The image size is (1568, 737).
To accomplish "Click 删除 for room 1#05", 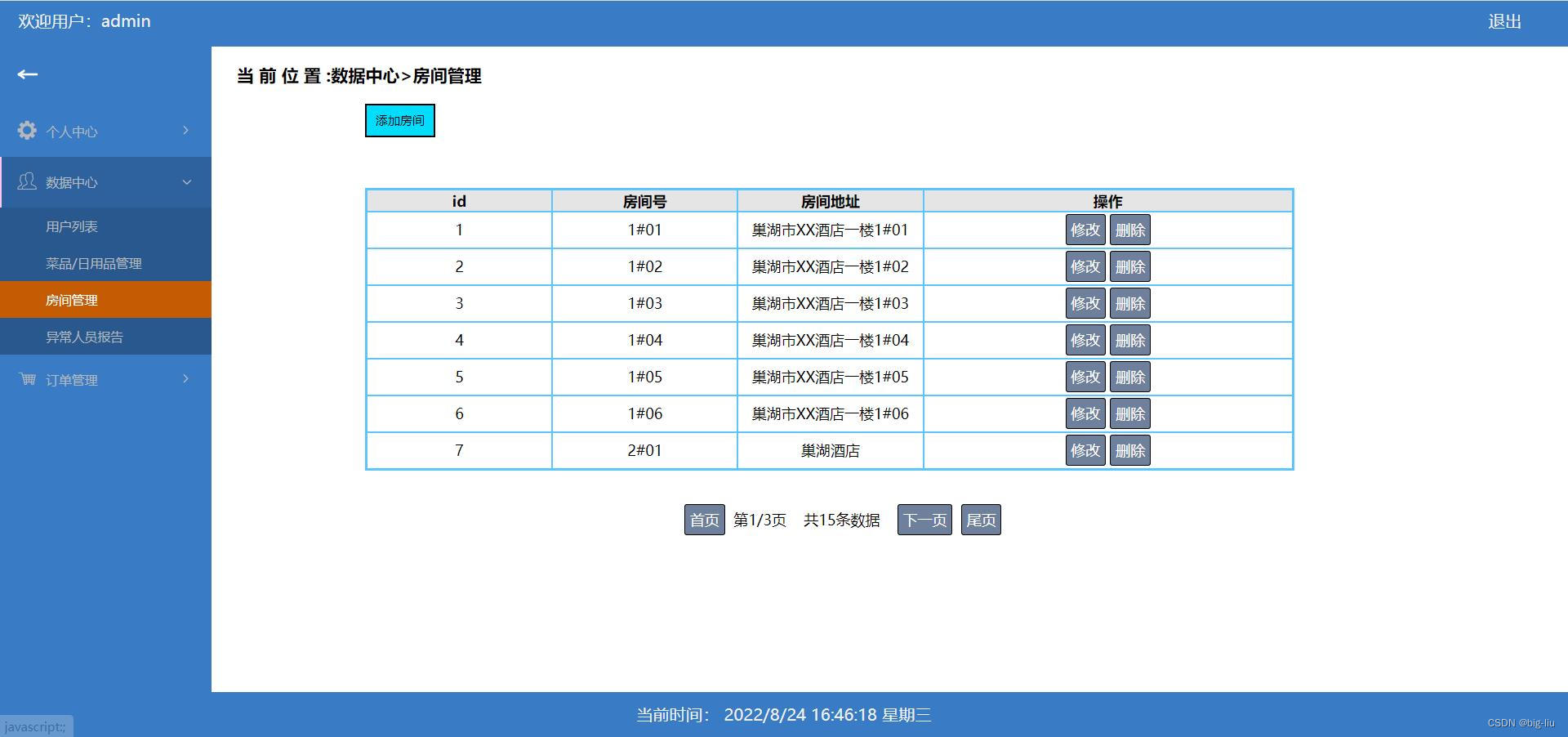I will (1130, 377).
